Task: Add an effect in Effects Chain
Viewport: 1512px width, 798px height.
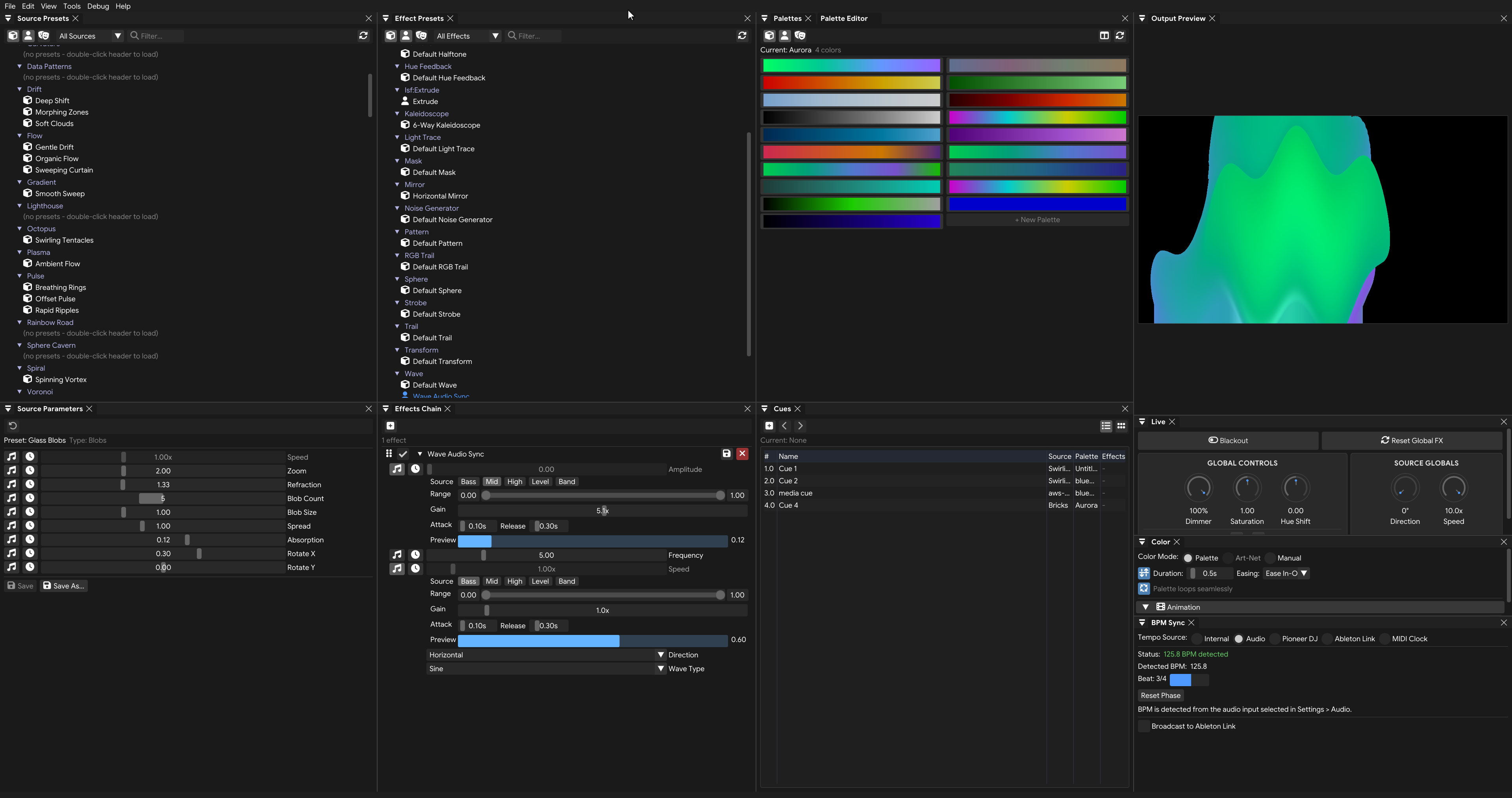Action: pos(390,426)
